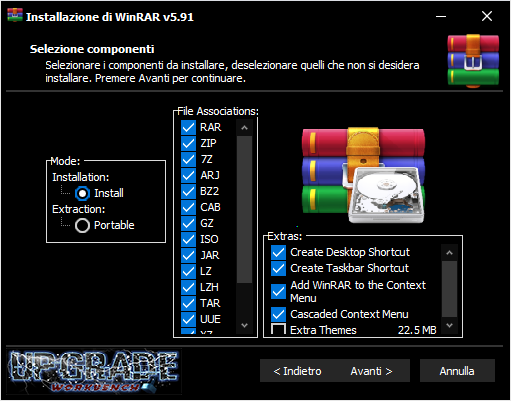Click the large WinRAR hard drive image
The image size is (511, 401).
tap(363, 175)
